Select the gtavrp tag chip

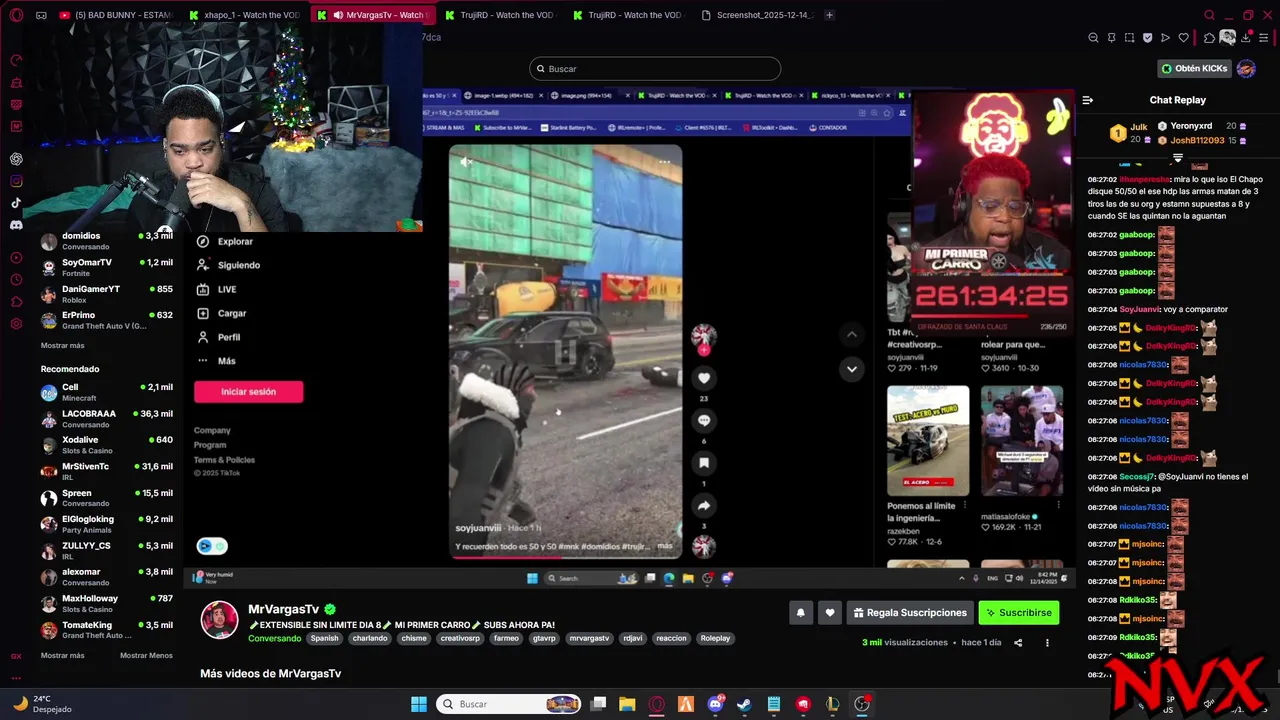pos(544,638)
